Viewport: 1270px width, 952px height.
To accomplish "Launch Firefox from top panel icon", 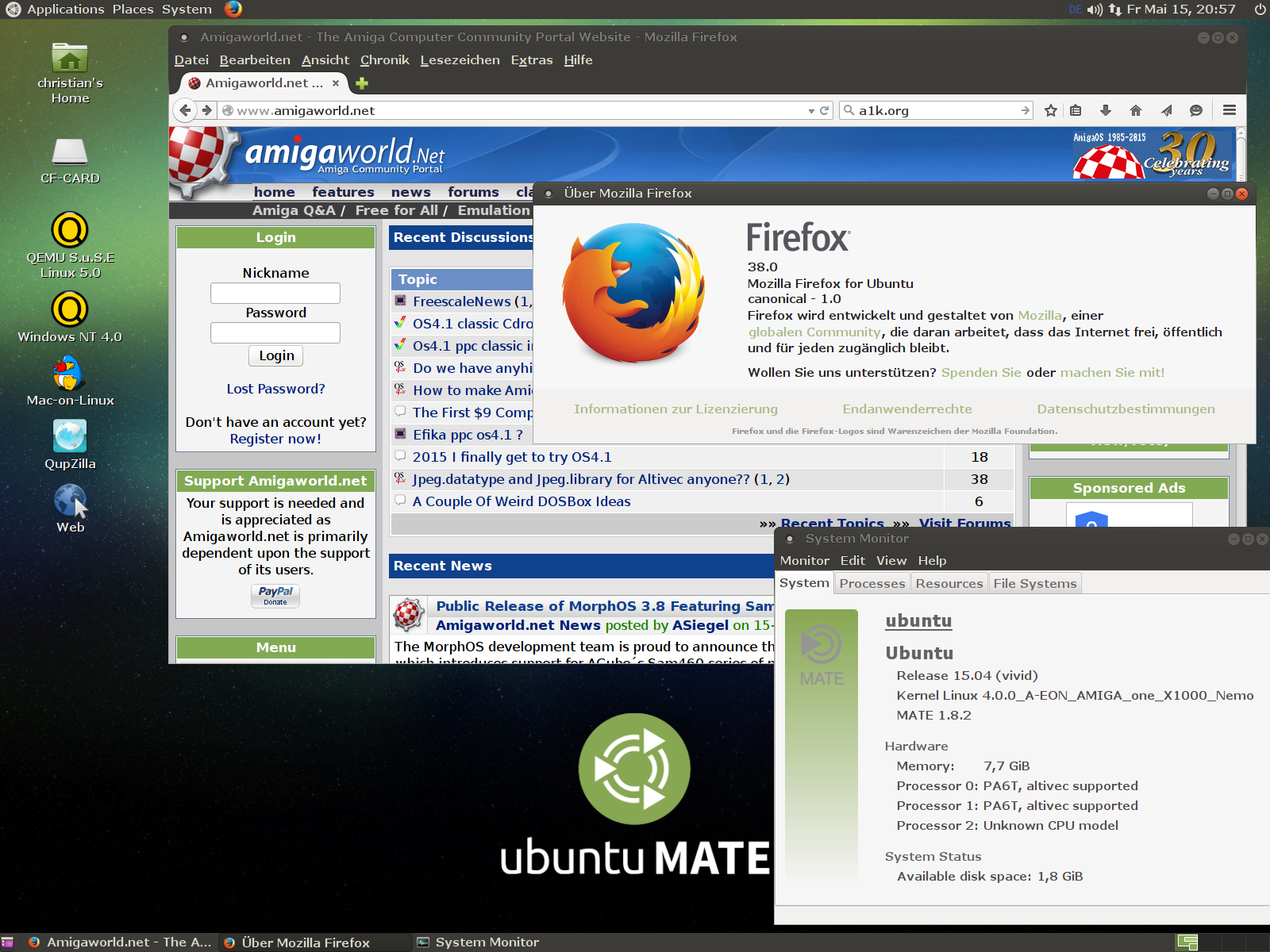I will click(x=233, y=10).
